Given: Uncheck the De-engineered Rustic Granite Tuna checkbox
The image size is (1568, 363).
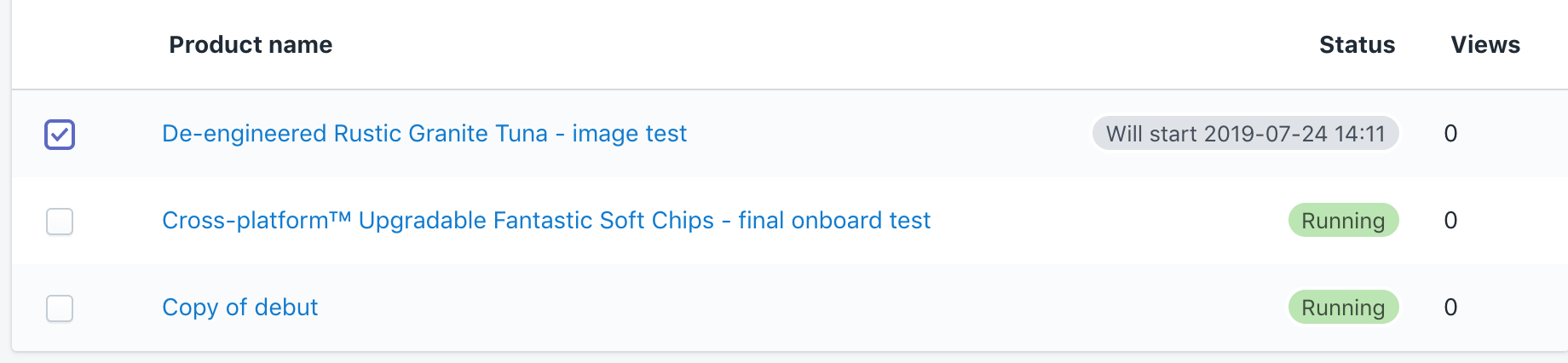Looking at the screenshot, I should (60, 135).
